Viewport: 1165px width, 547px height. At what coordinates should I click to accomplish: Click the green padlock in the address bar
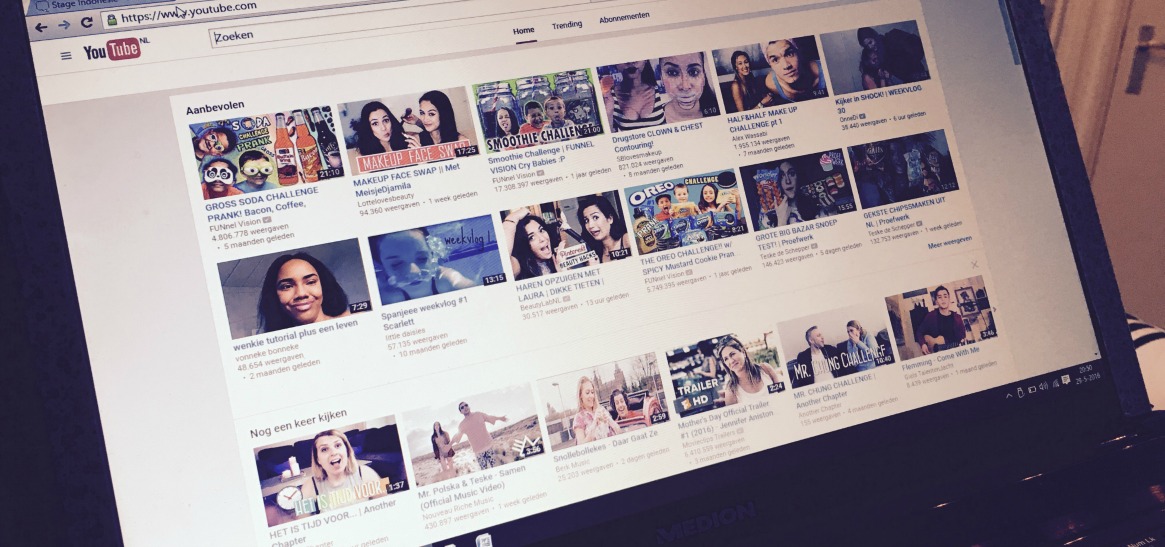[x=112, y=19]
